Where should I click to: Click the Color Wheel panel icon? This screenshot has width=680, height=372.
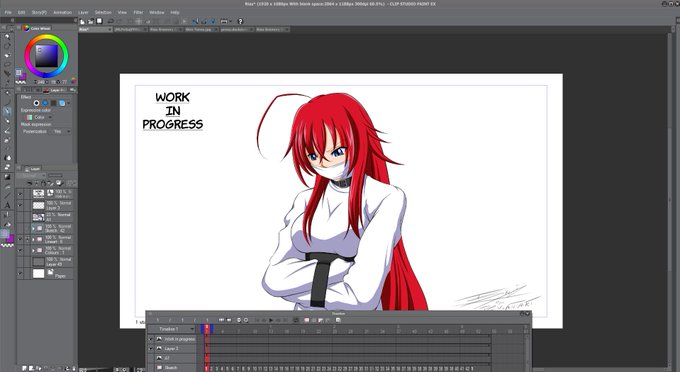point(26,28)
